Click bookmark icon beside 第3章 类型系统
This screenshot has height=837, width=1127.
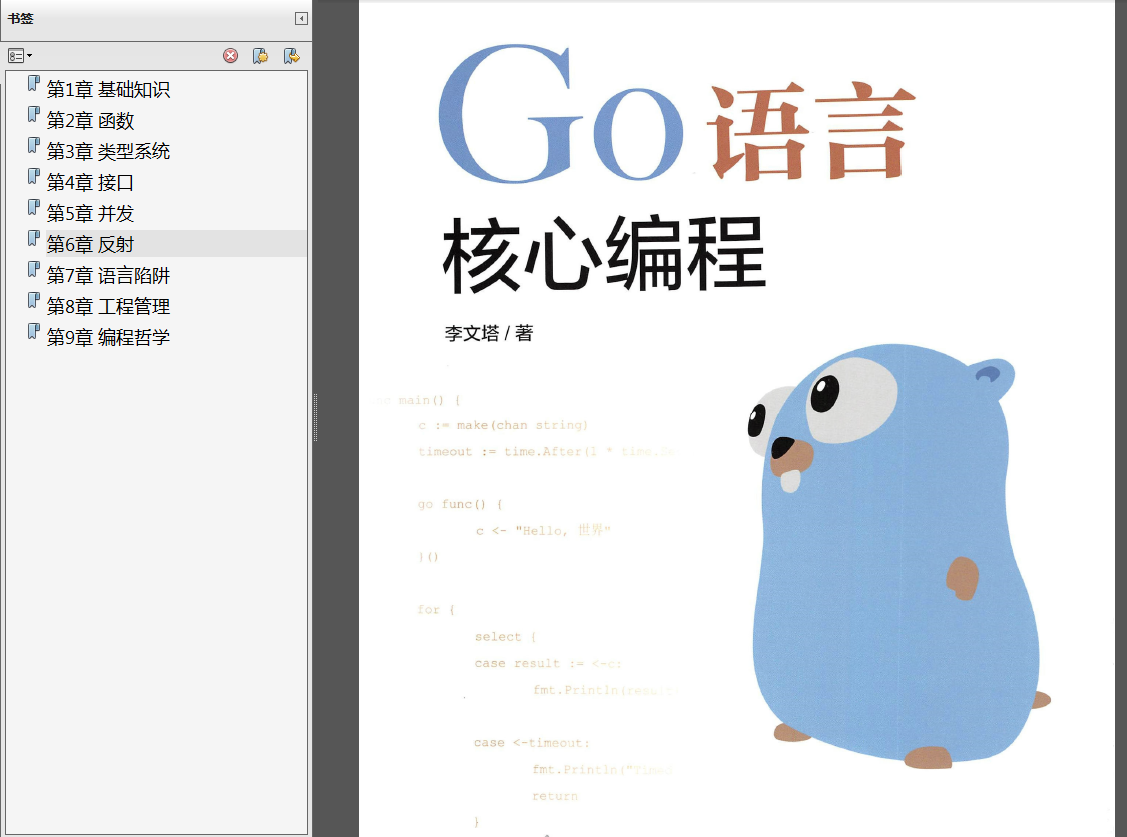(33, 145)
